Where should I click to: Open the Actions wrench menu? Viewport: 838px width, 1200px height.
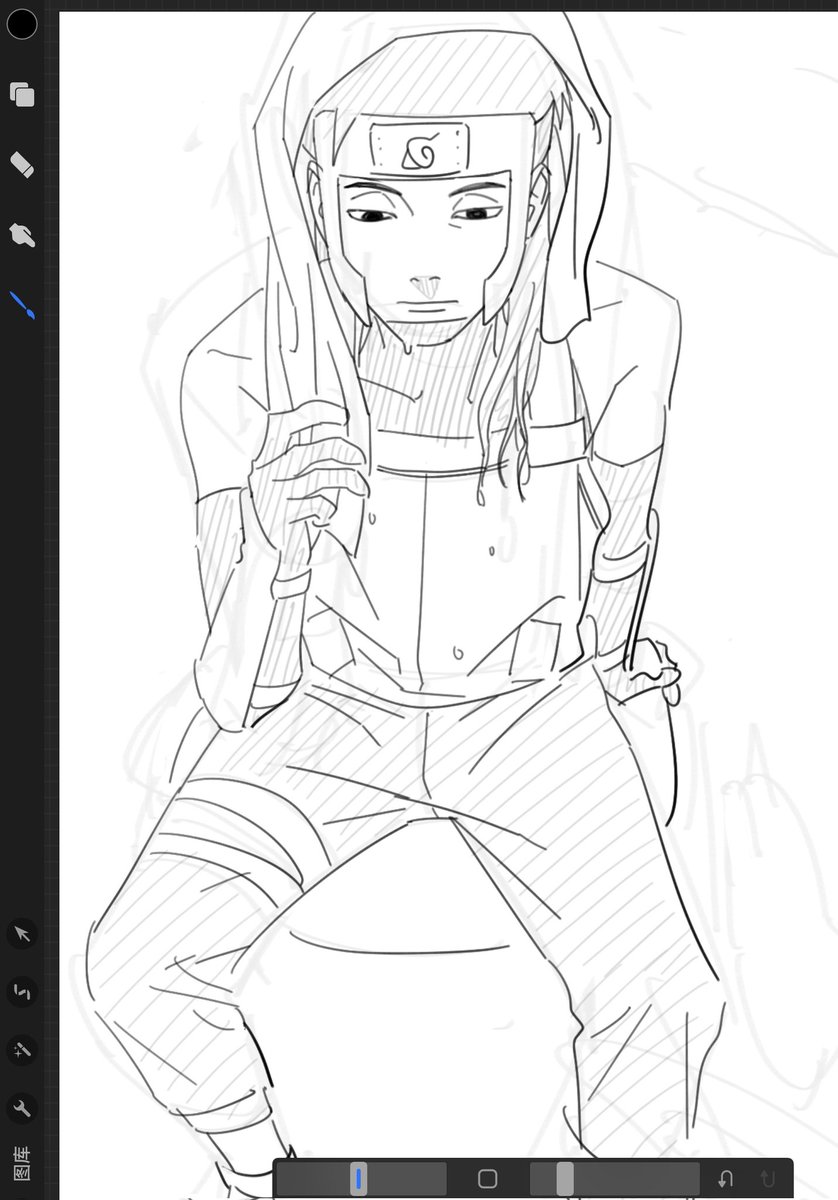(22, 1108)
